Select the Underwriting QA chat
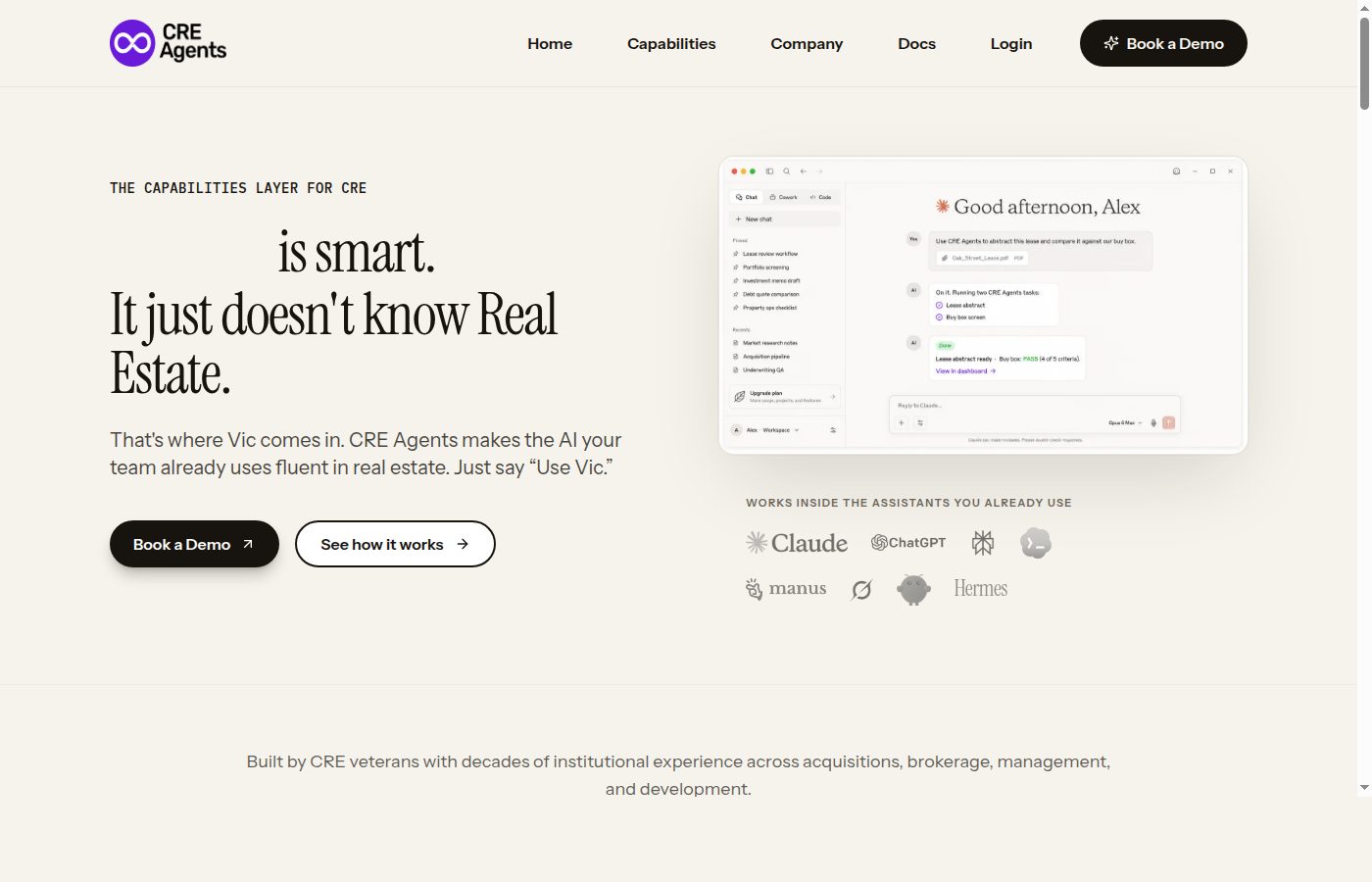Viewport: 1372px width, 882px height. (x=759, y=370)
